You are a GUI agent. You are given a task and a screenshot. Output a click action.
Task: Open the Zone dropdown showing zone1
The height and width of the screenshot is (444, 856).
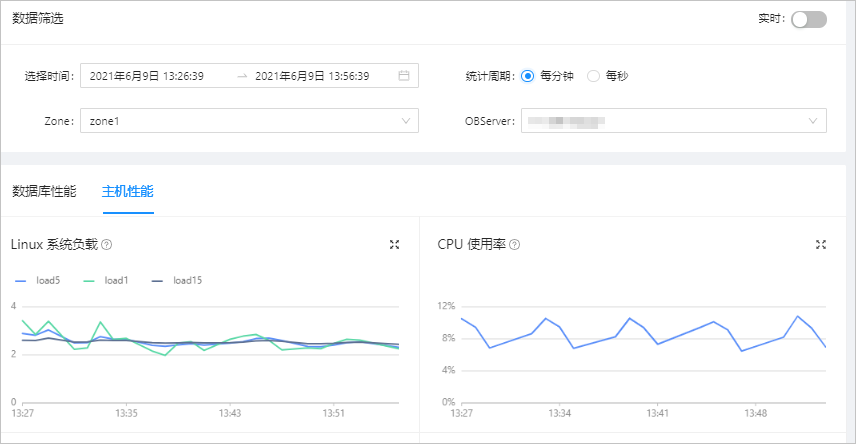click(x=249, y=121)
